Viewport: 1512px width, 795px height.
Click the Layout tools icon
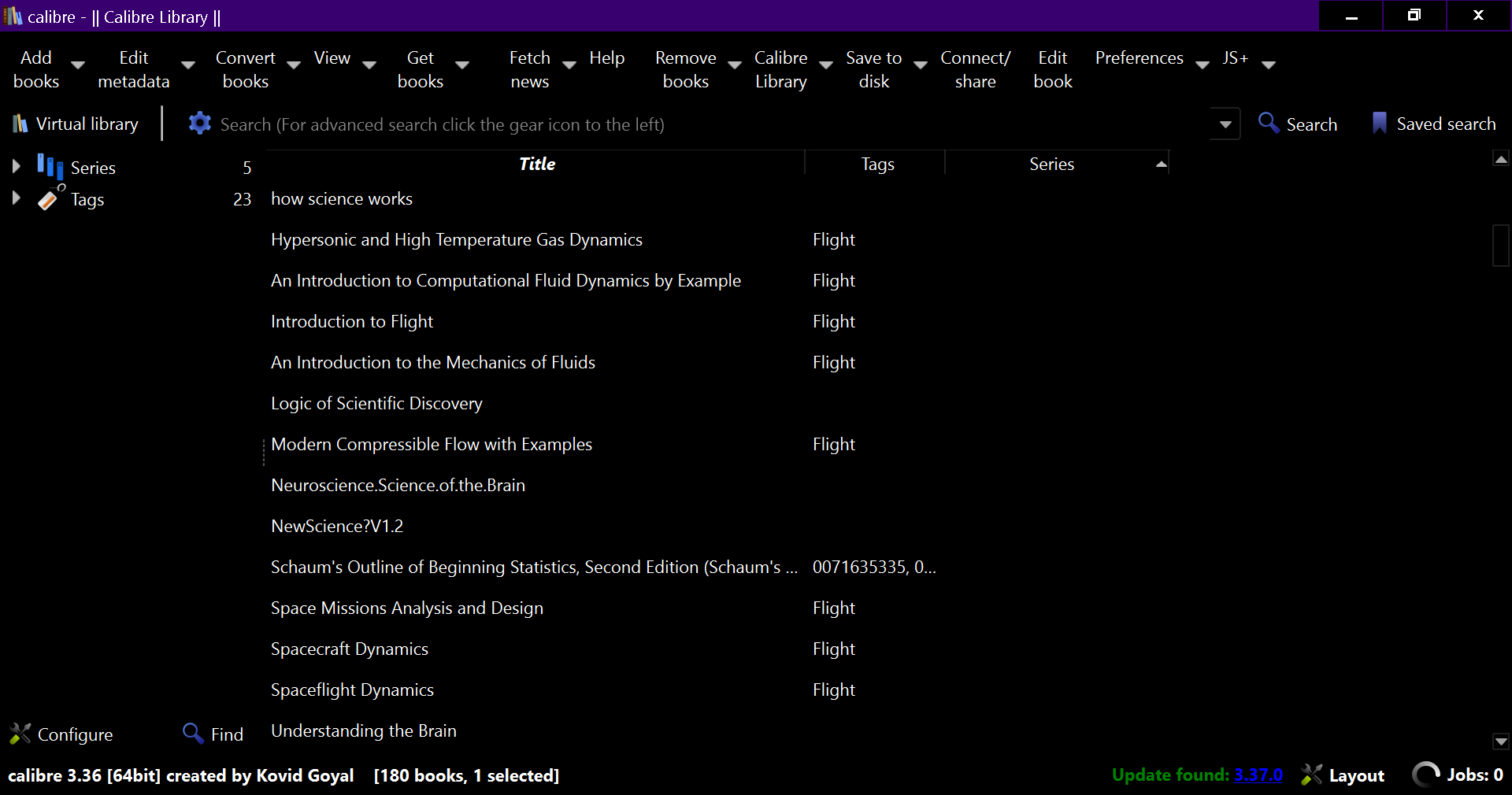tap(1311, 775)
